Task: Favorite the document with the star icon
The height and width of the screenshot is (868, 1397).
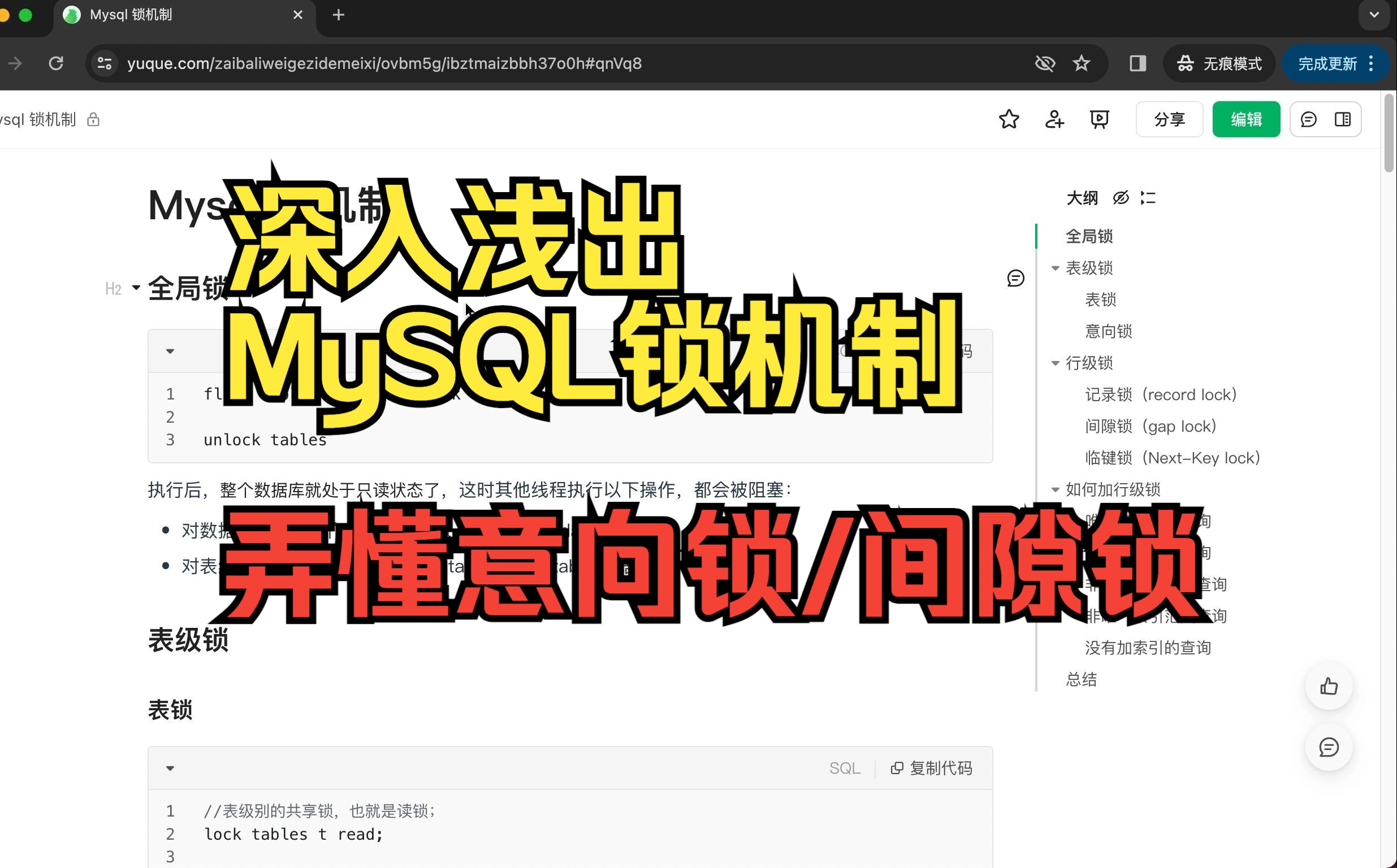Action: pyautogui.click(x=1009, y=119)
